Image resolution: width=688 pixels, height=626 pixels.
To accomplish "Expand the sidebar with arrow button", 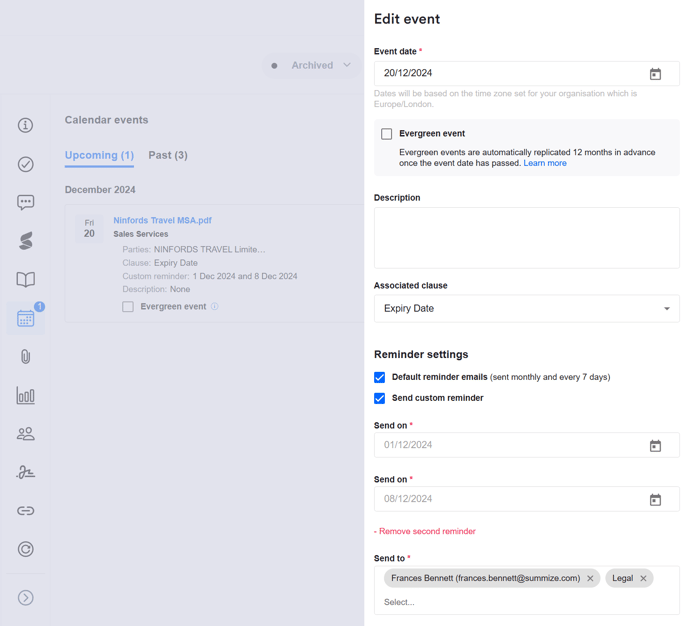I will pos(26,598).
